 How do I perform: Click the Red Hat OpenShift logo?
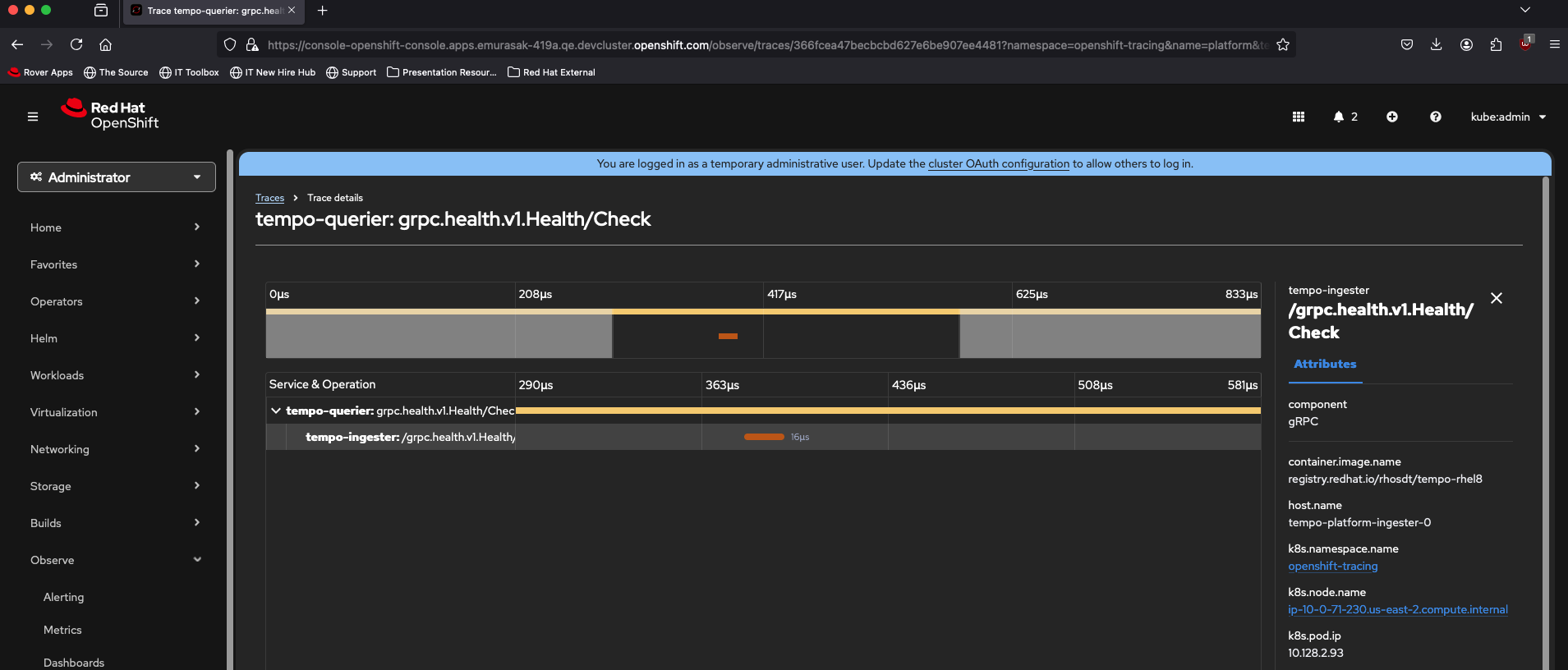click(x=109, y=115)
